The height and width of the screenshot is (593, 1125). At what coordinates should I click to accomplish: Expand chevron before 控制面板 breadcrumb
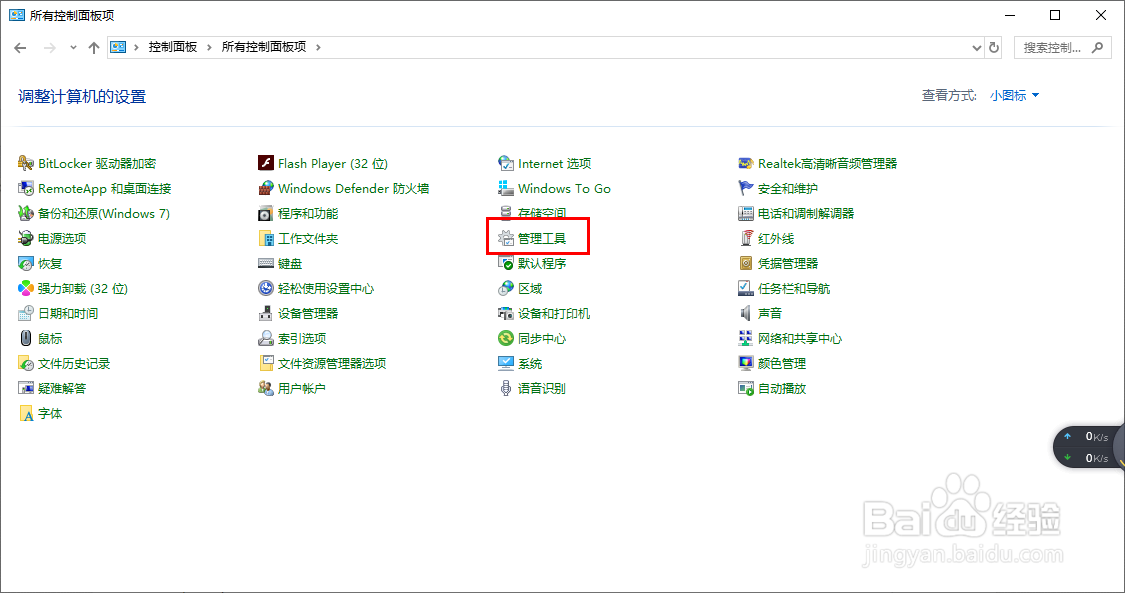click(136, 47)
